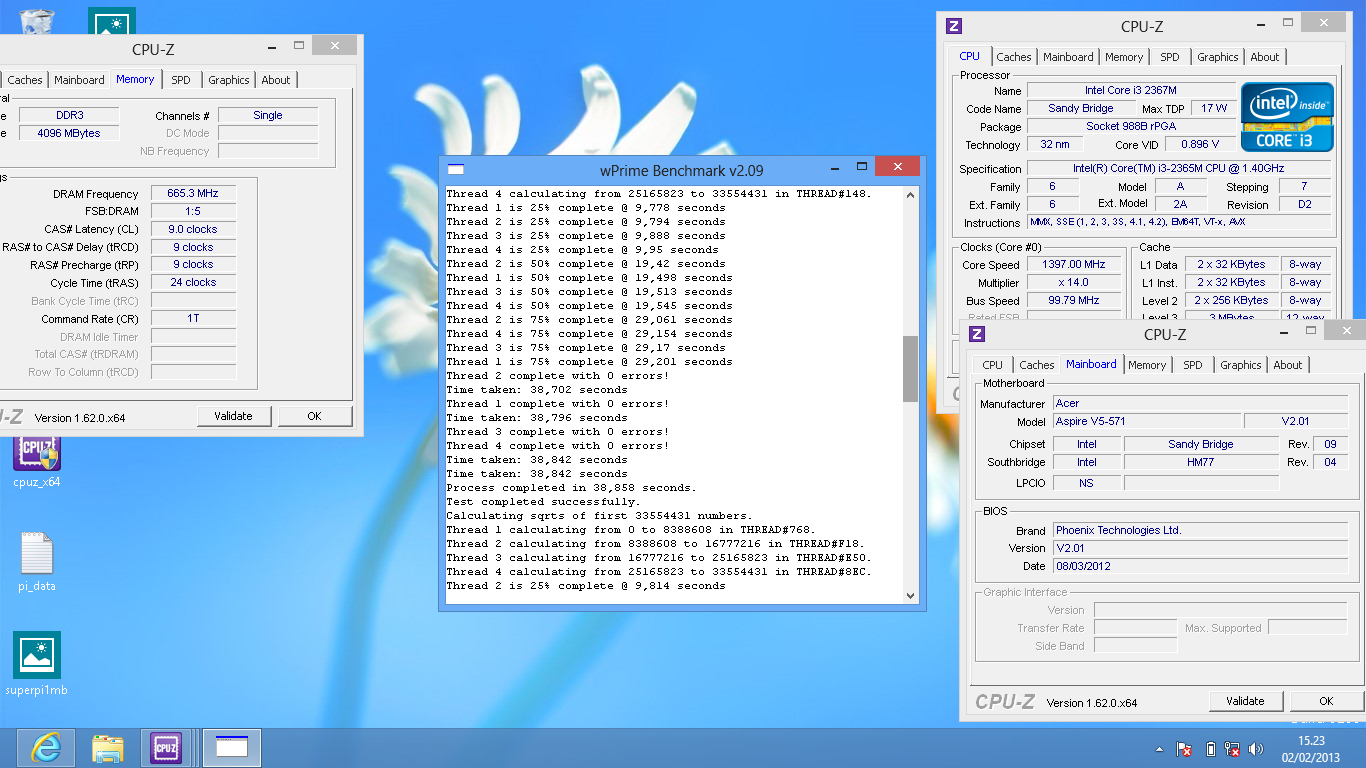Click the Z icon in CPU-Z CPU window title
The image size is (1366, 768).
[954, 26]
